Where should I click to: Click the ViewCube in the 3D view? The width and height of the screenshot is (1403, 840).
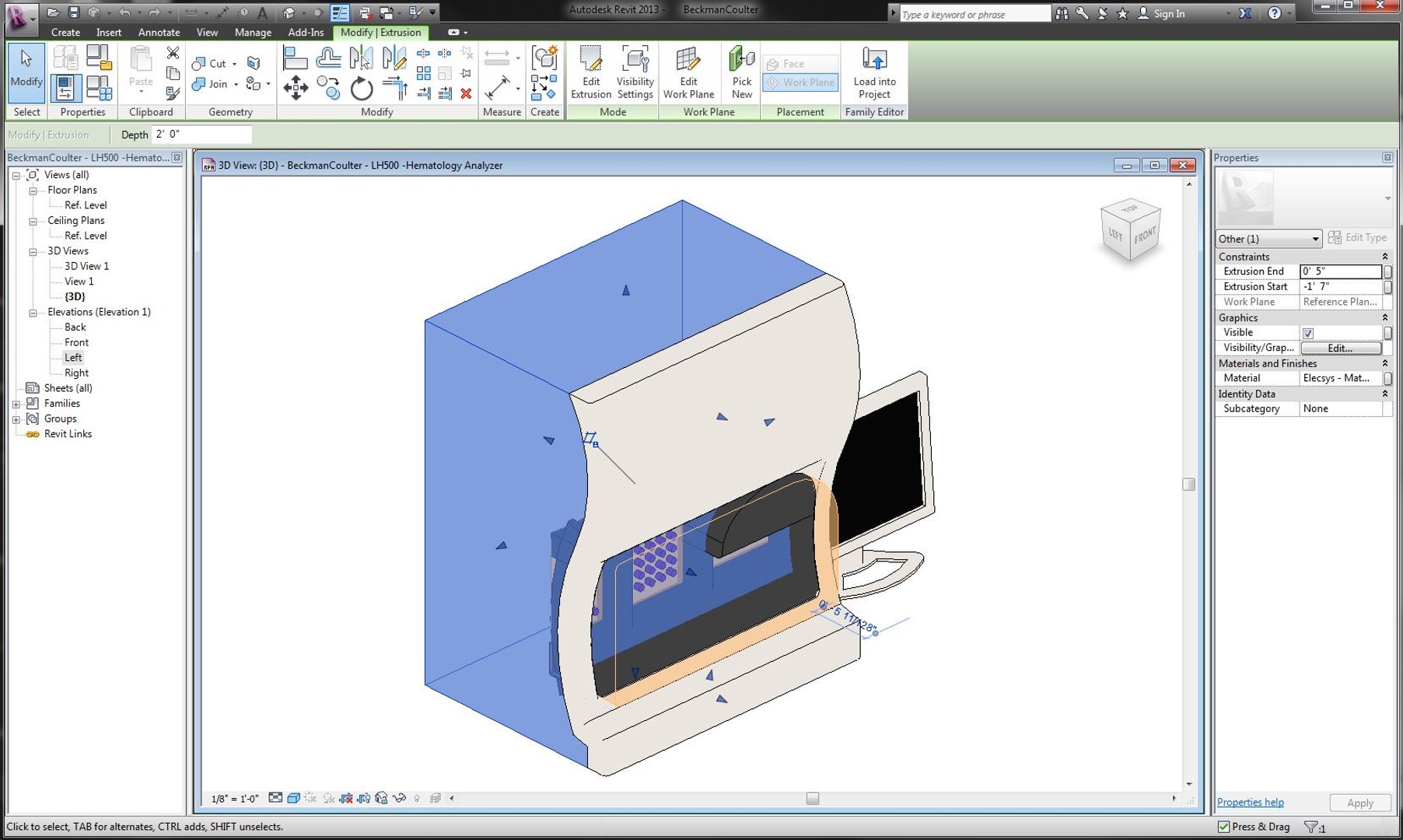(1131, 229)
